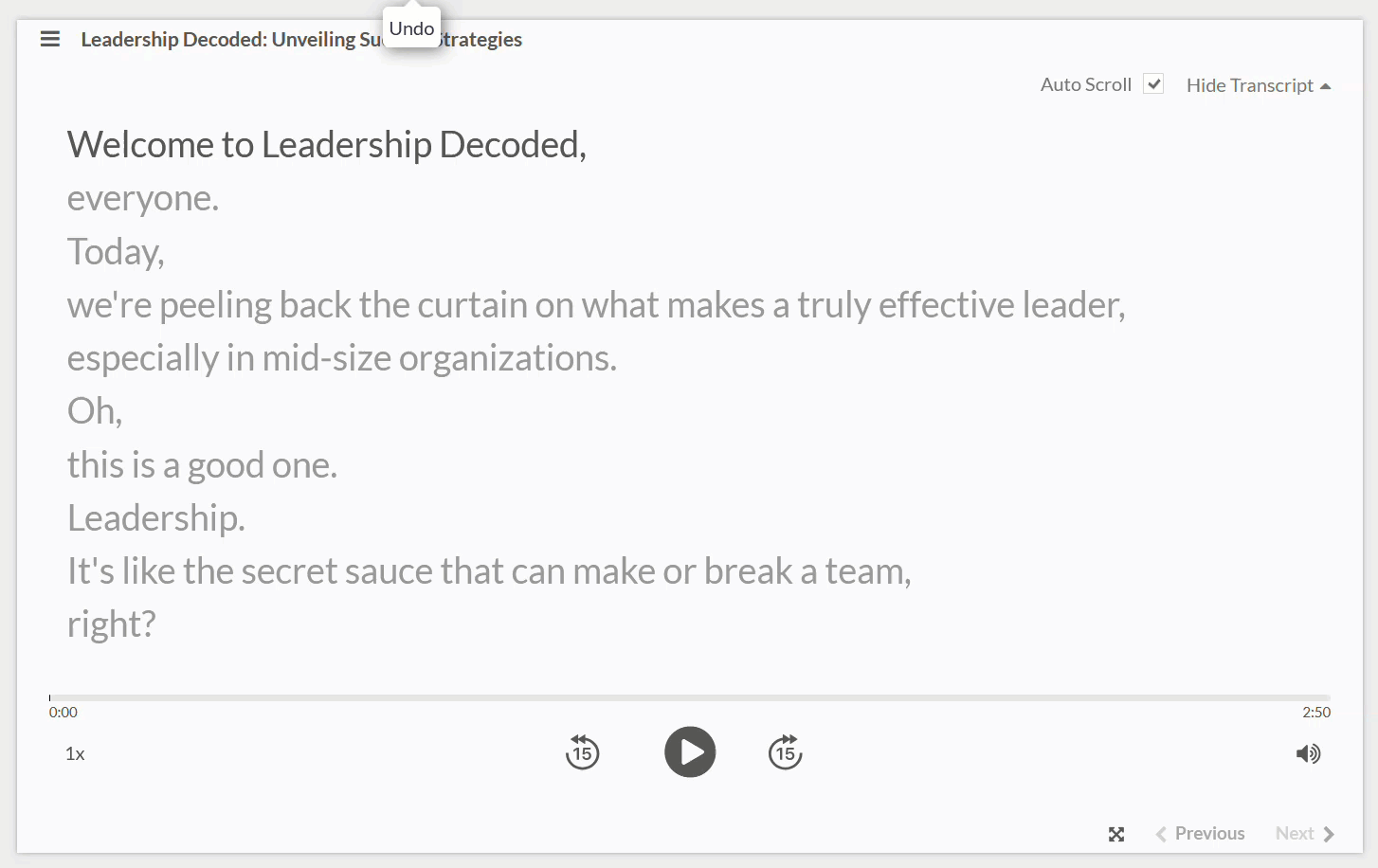Viewport: 1378px width, 868px height.
Task: Mute the audio volume speaker
Action: [x=1308, y=753]
